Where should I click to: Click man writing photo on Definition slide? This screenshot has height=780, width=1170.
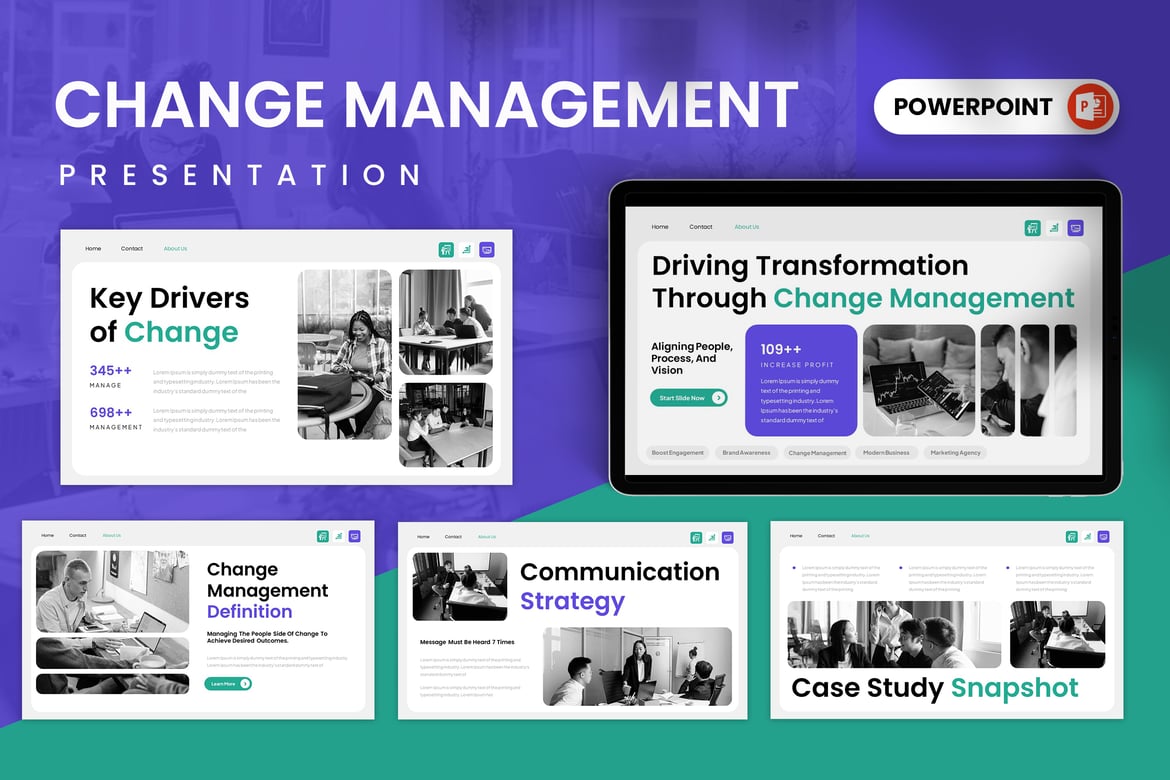pyautogui.click(x=113, y=592)
